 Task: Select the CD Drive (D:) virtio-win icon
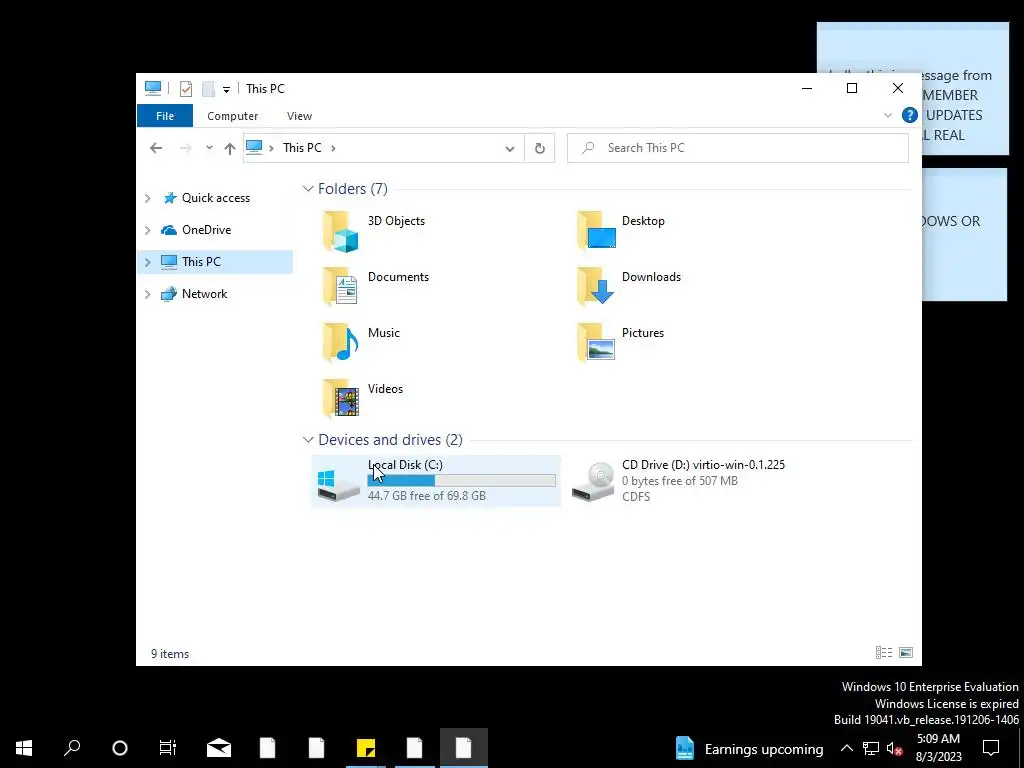(x=593, y=482)
